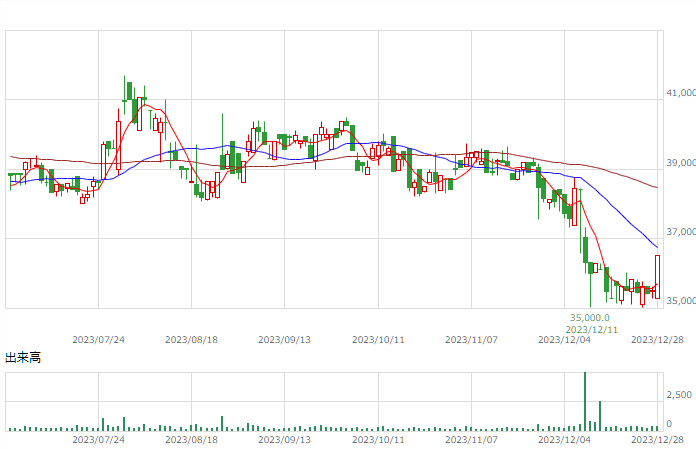This screenshot has height=449, width=696.
Task: Click 2023/12/28 date under the price chart
Action: 657,339
